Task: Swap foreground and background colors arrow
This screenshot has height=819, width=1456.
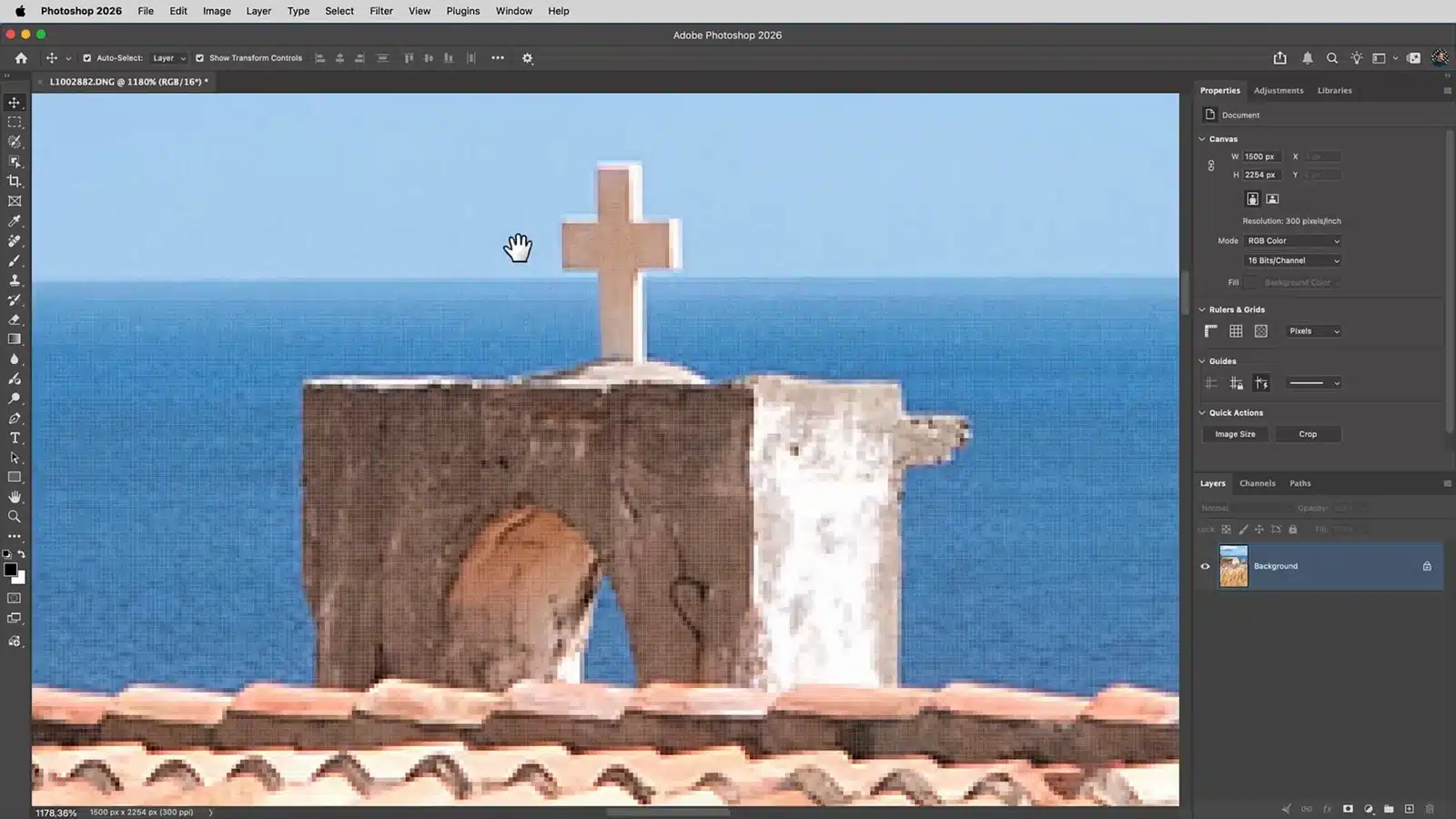Action: pos(22,553)
